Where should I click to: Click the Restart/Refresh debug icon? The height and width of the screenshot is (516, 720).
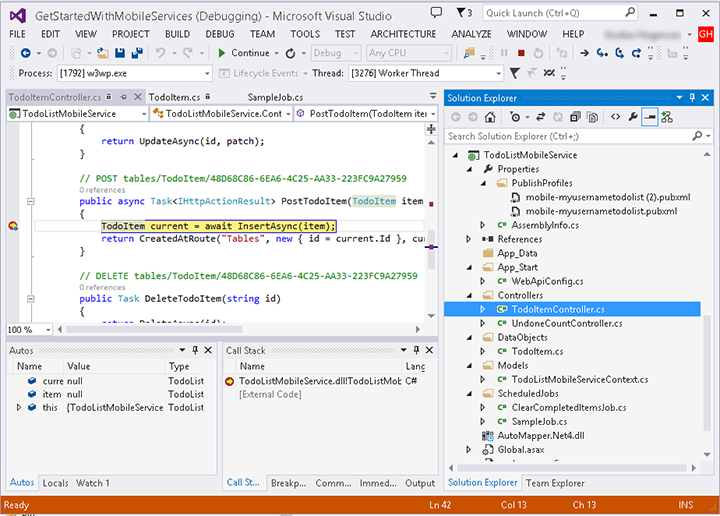coord(290,53)
